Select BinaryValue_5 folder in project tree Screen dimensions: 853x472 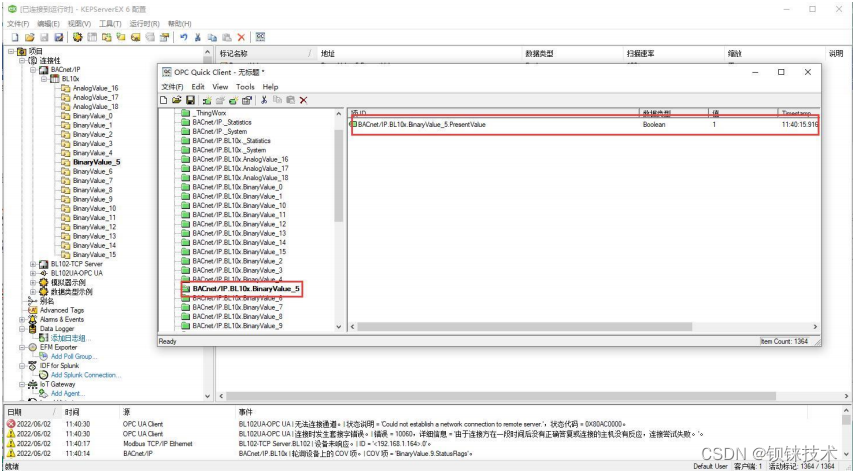(x=96, y=162)
